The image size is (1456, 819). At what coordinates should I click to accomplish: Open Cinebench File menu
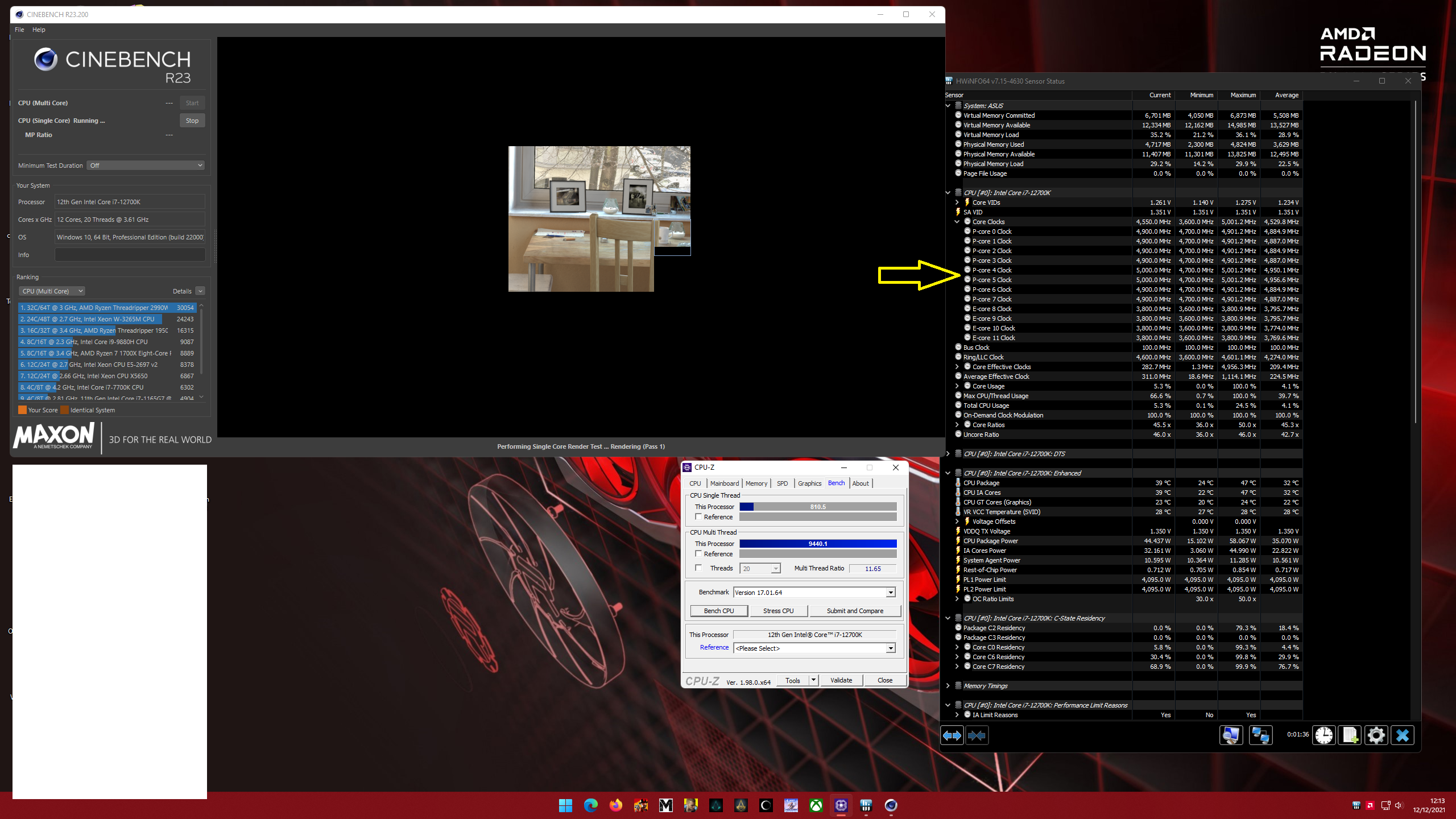point(19,30)
